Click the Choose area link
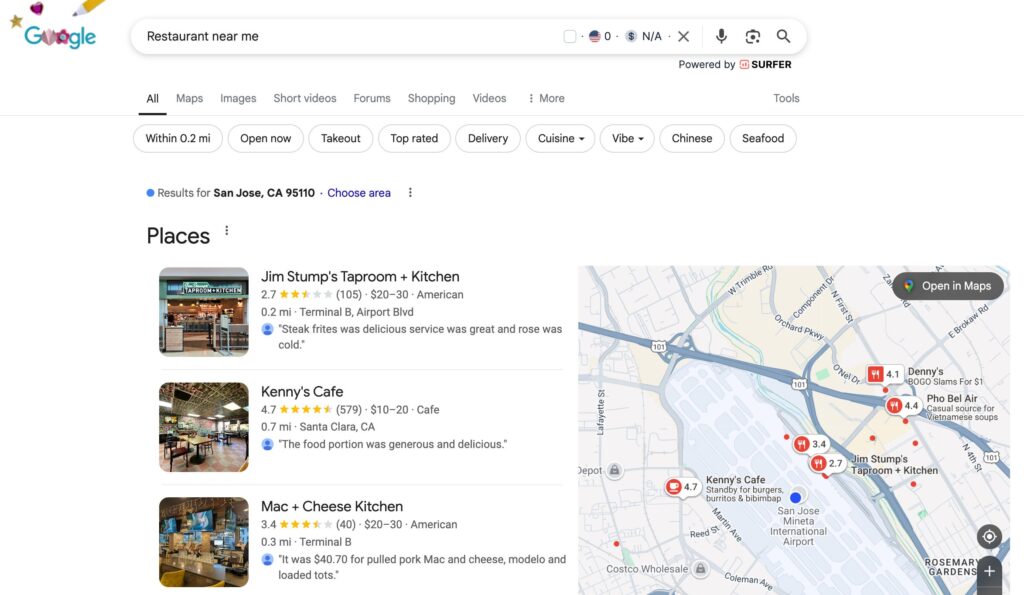The width and height of the screenshot is (1024, 595). pos(359,193)
